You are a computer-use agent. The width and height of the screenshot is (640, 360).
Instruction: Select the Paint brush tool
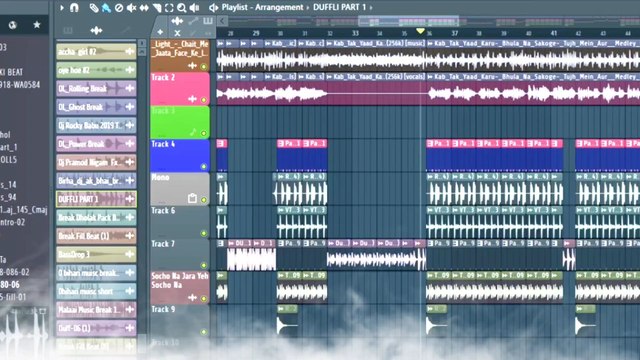pyautogui.click(x=106, y=8)
